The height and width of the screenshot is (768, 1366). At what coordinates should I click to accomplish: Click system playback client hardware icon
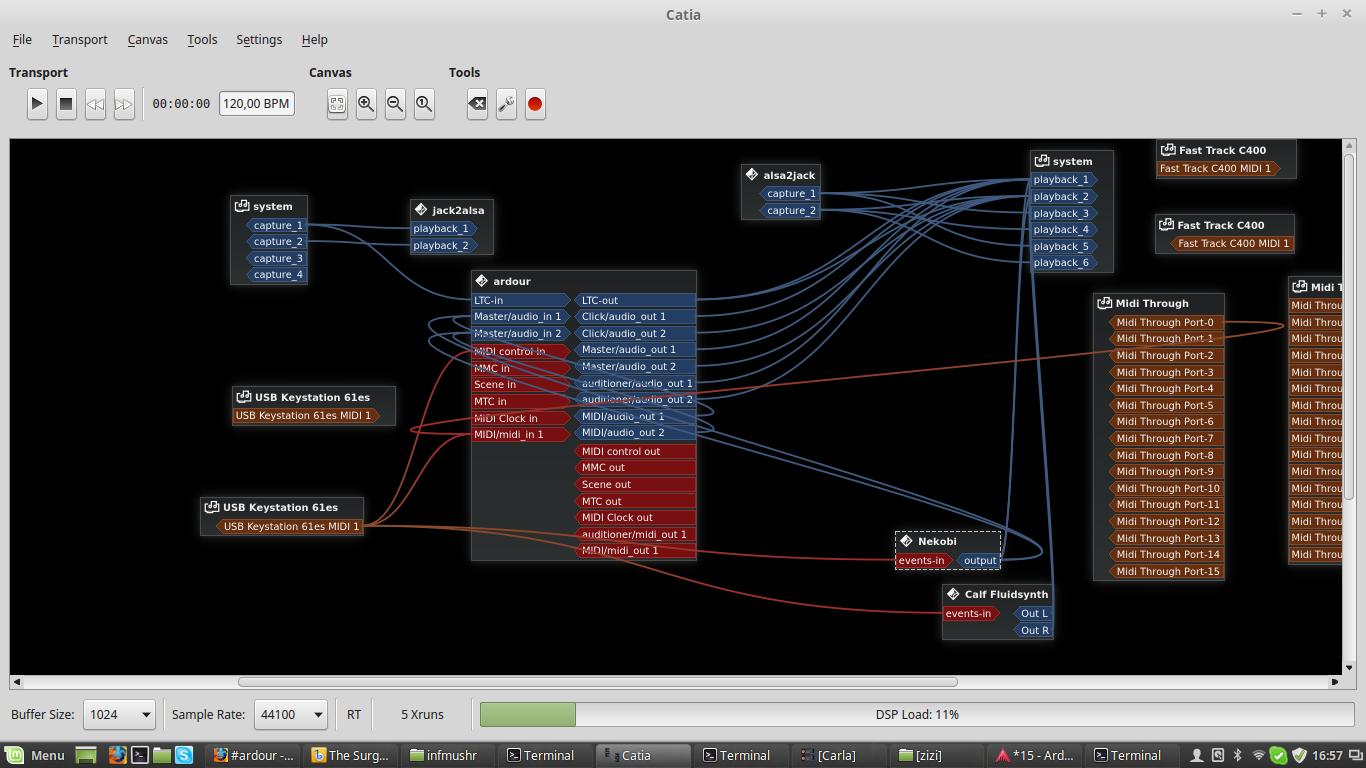pyautogui.click(x=1041, y=160)
